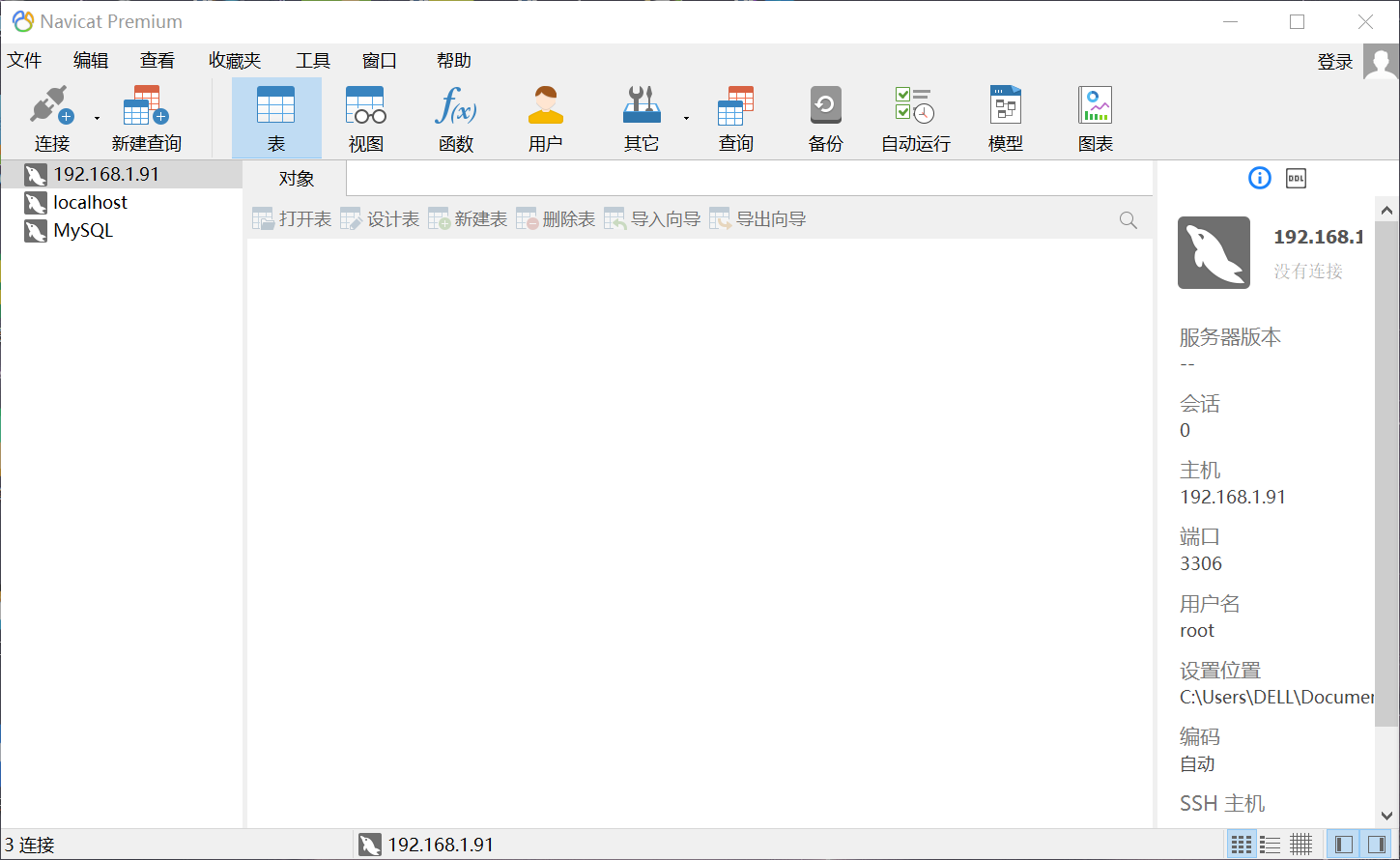Image resolution: width=1400 pixels, height=860 pixels.
Task: Click the encoding value "自动"
Action: click(x=1198, y=764)
